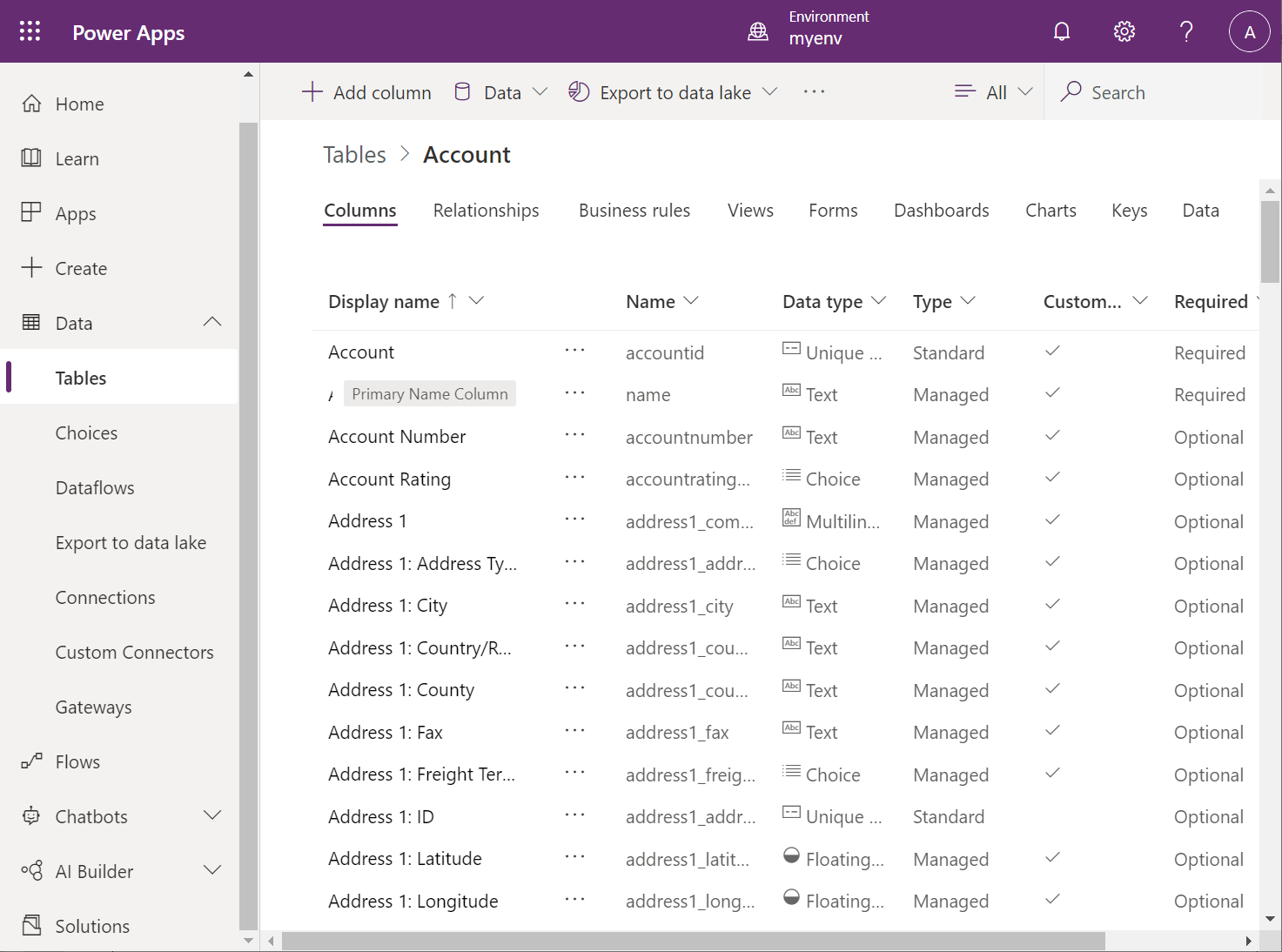
Task: Open the settings gear
Action: tap(1124, 32)
